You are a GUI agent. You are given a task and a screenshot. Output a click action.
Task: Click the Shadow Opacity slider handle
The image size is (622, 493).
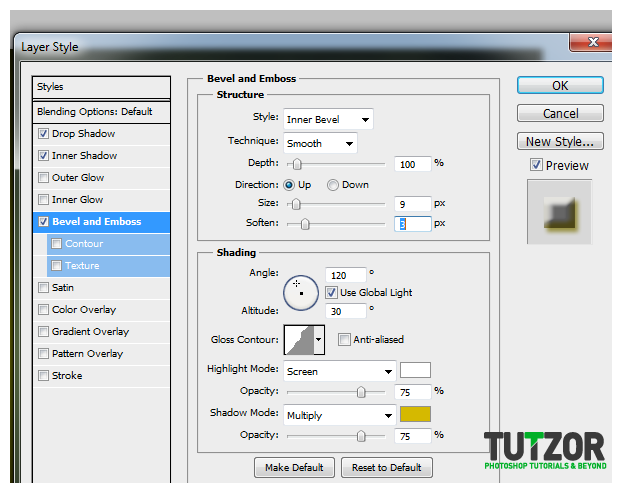[x=361, y=436]
